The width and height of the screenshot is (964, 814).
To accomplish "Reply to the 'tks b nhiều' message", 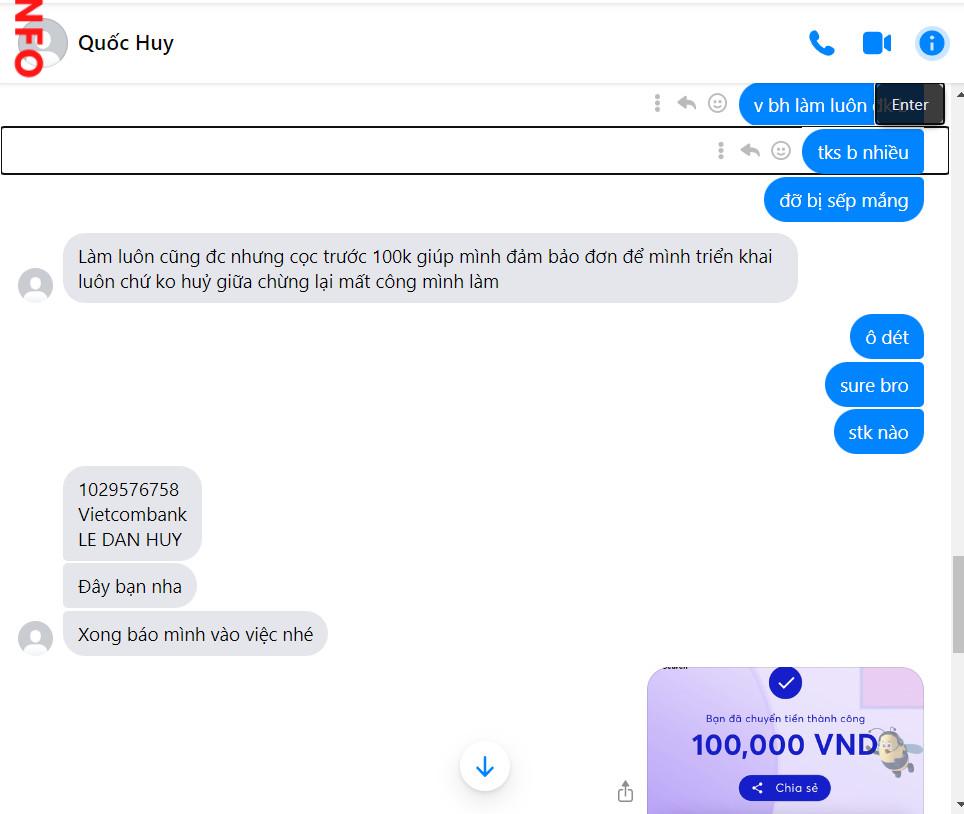I will pos(750,151).
